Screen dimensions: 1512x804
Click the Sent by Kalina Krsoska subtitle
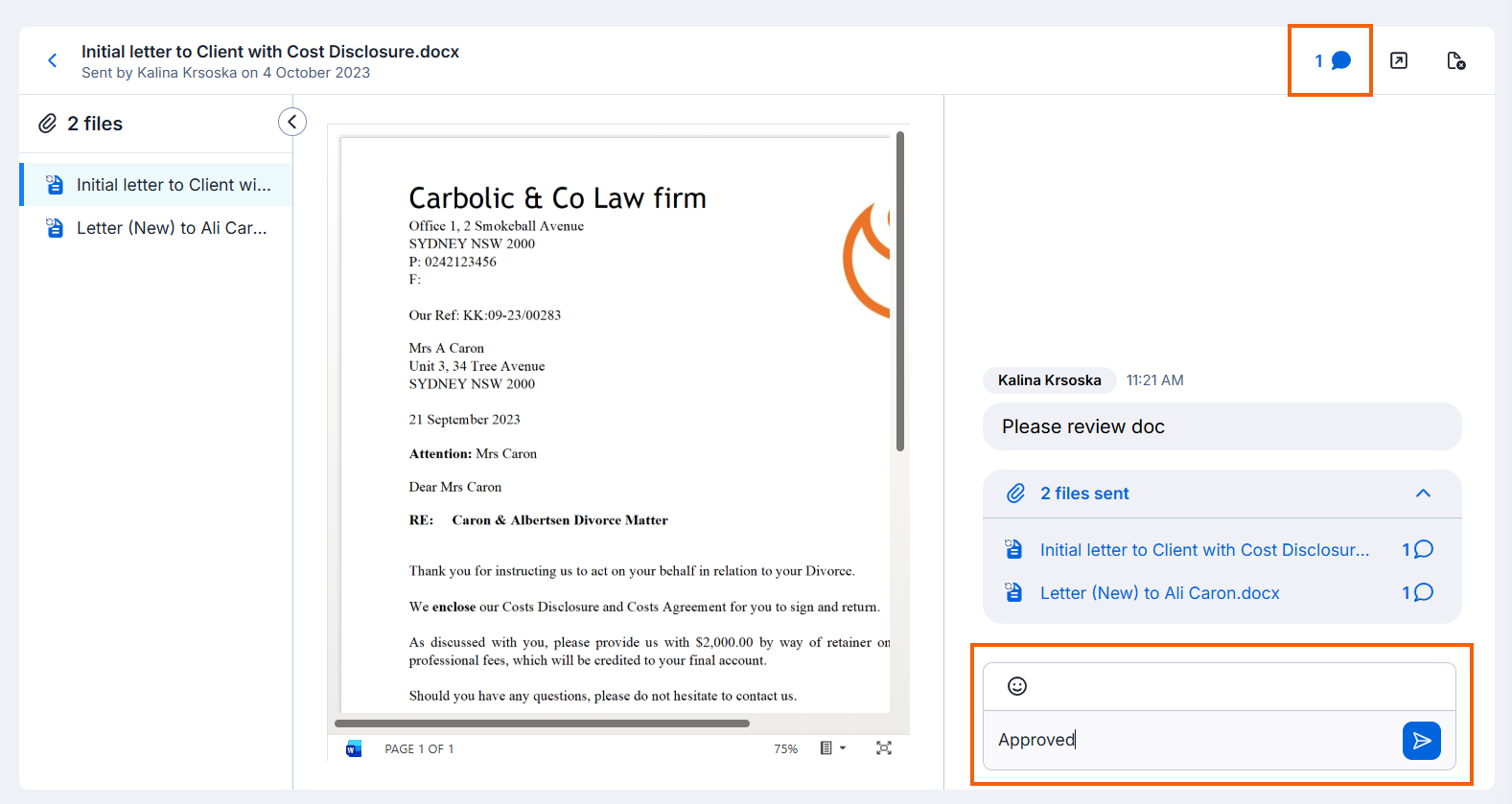point(225,73)
